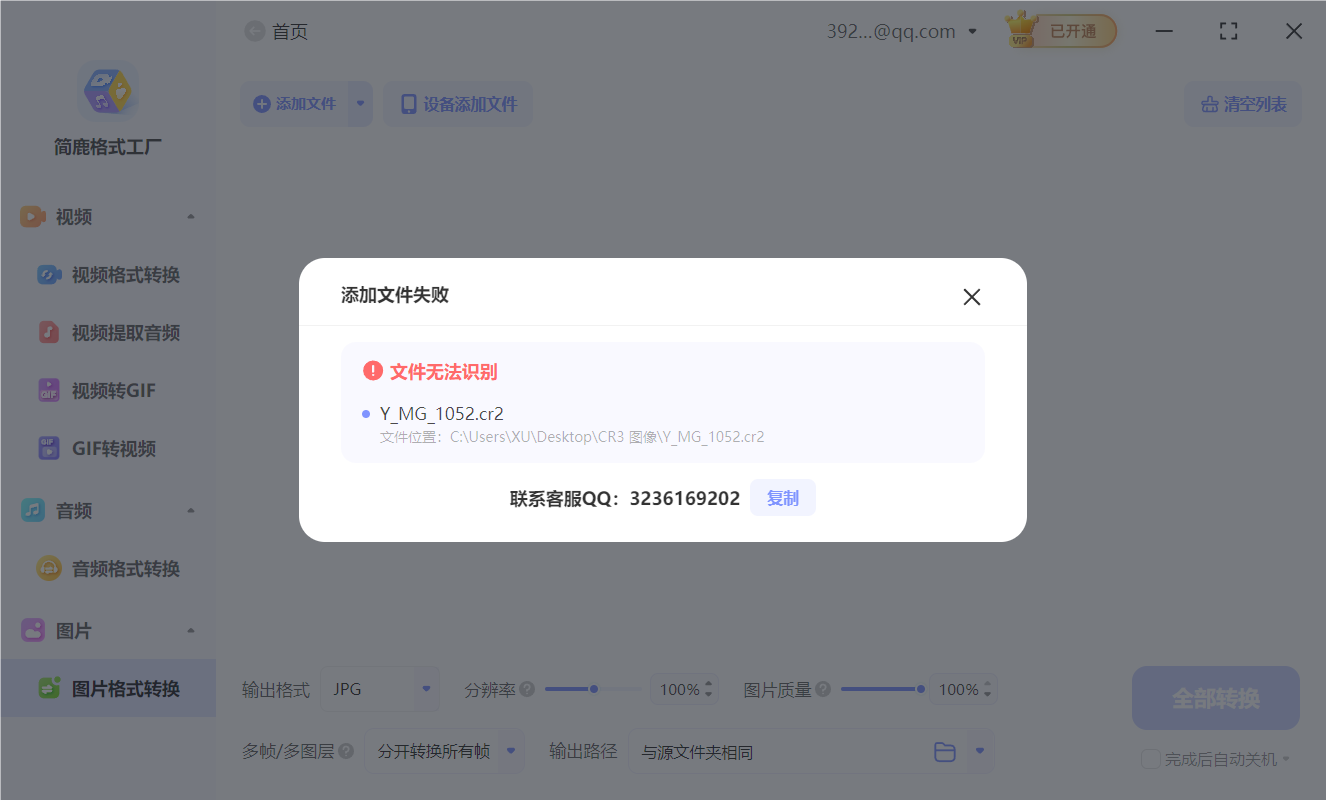Viewport: 1326px width, 800px height.
Task: Expand the 多帧/多图层 options dropdown
Action: (x=510, y=751)
